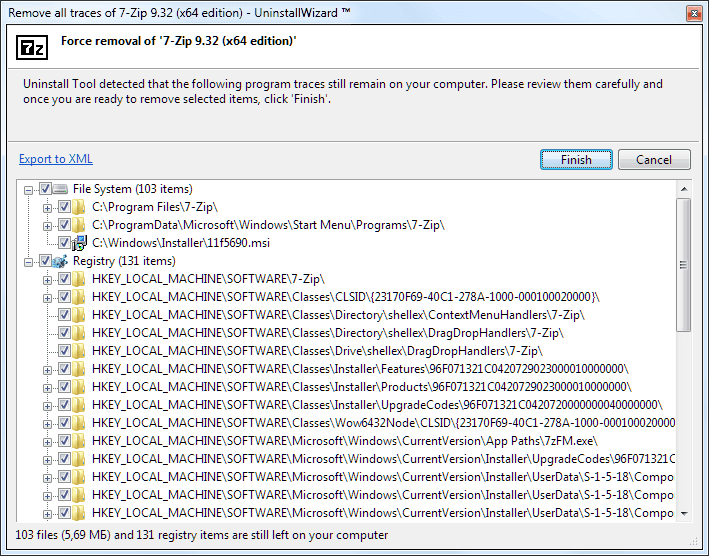709x556 pixels.
Task: Uncheck C:\Program Files\7-Zip\ checkbox
Action: pyautogui.click(x=64, y=207)
